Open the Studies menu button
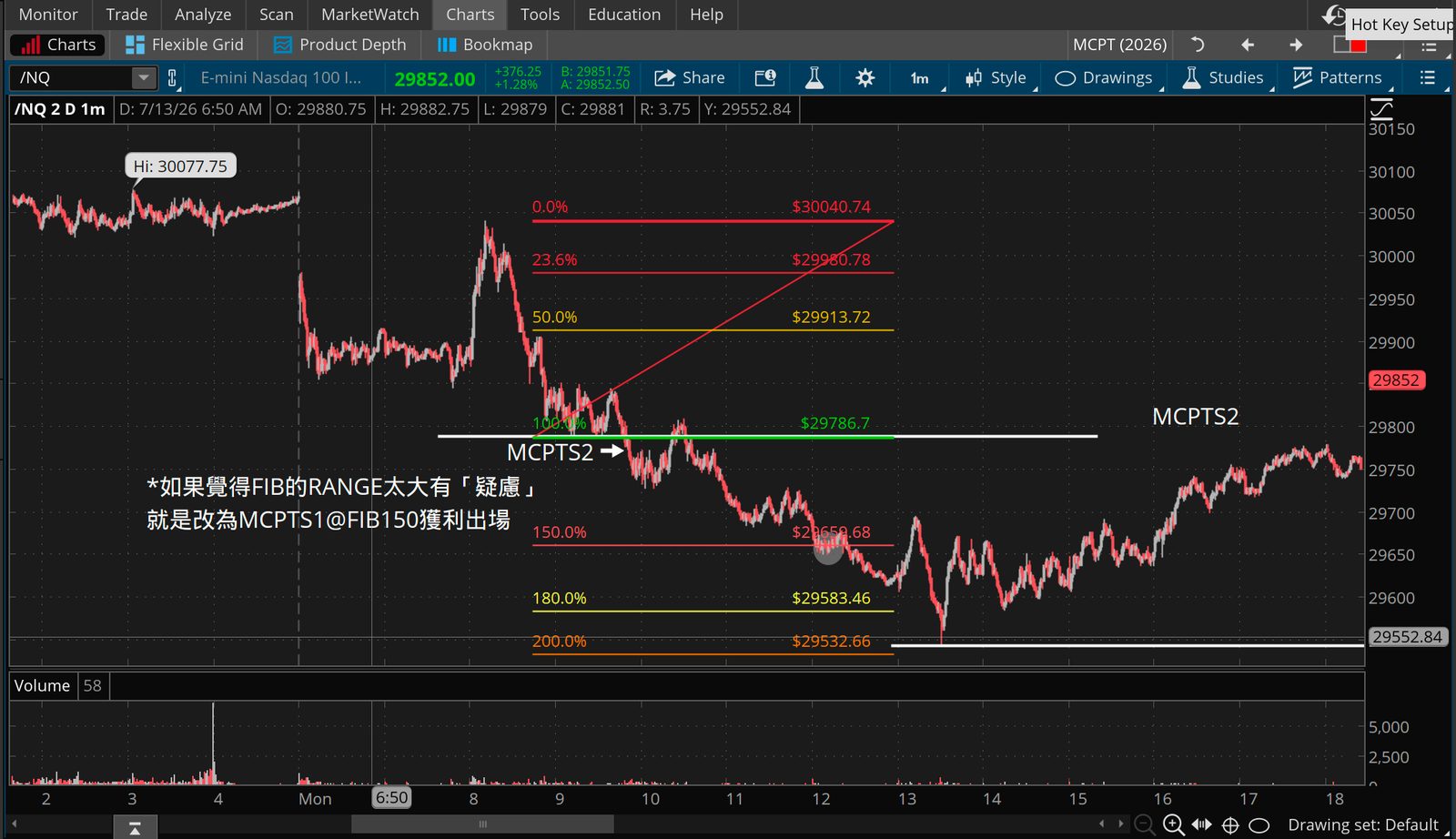This screenshot has height=839, width=1456. pyautogui.click(x=1223, y=78)
